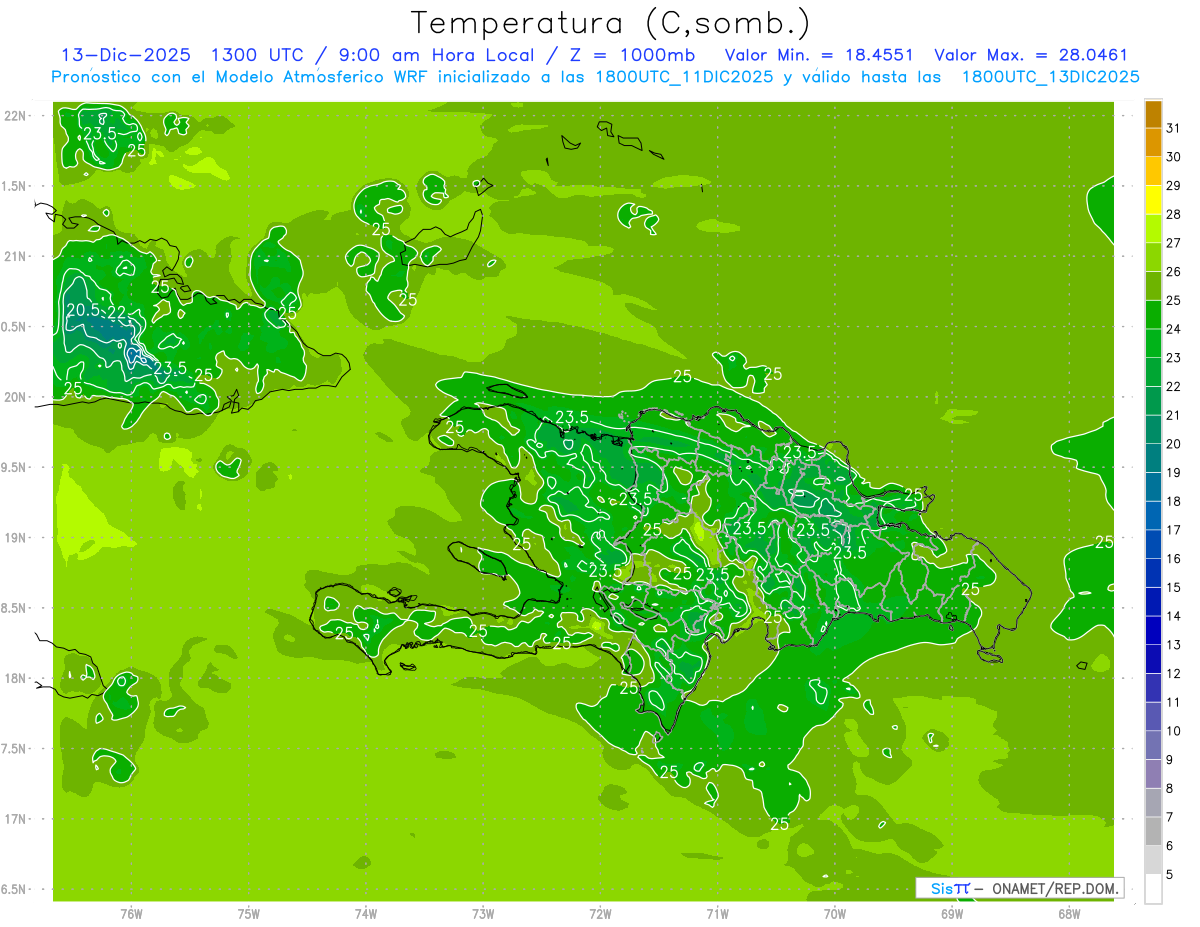Select the "13-Dic-2025" date text

tap(128, 55)
